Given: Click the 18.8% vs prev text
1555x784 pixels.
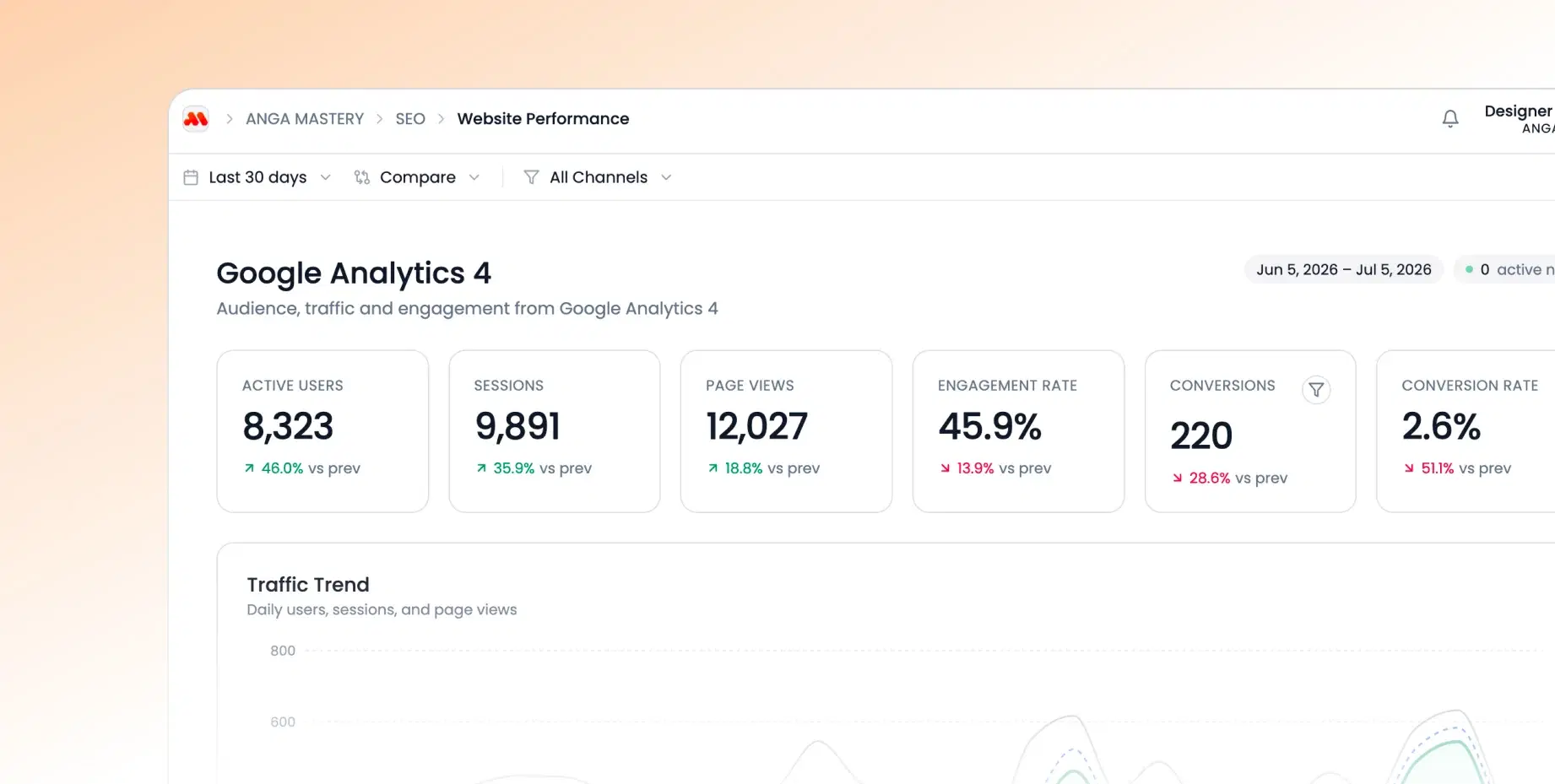Looking at the screenshot, I should click(x=772, y=468).
